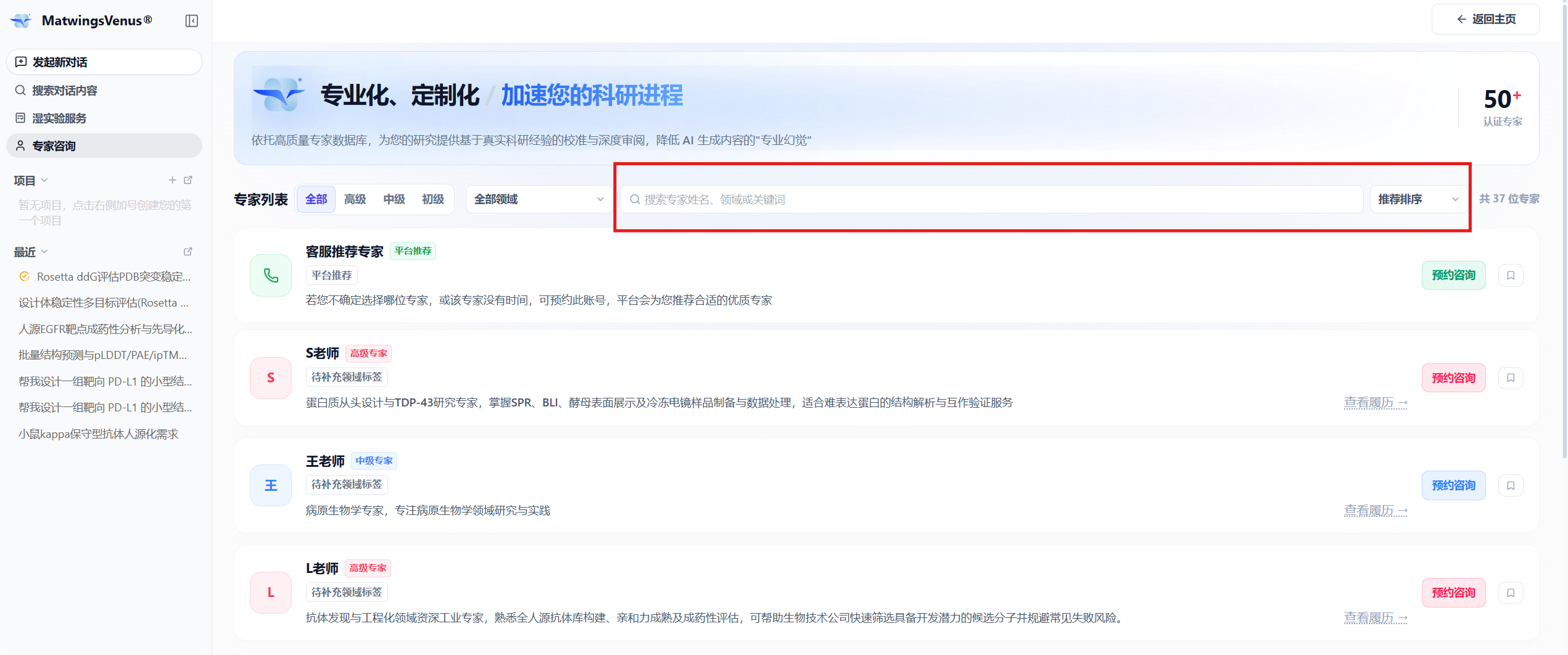Bookmark the 客服推荐专家 card
The height and width of the screenshot is (655, 1568).
pos(1511,275)
